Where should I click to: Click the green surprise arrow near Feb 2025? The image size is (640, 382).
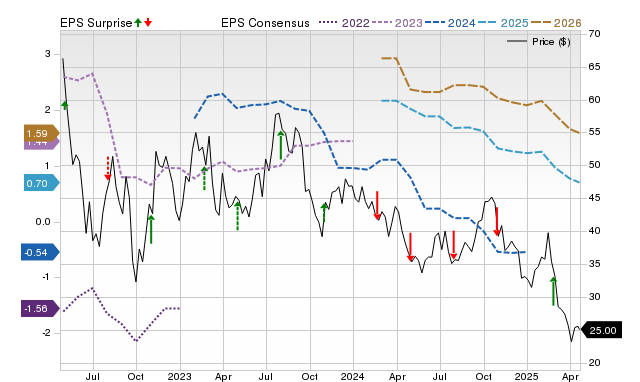coord(553,291)
